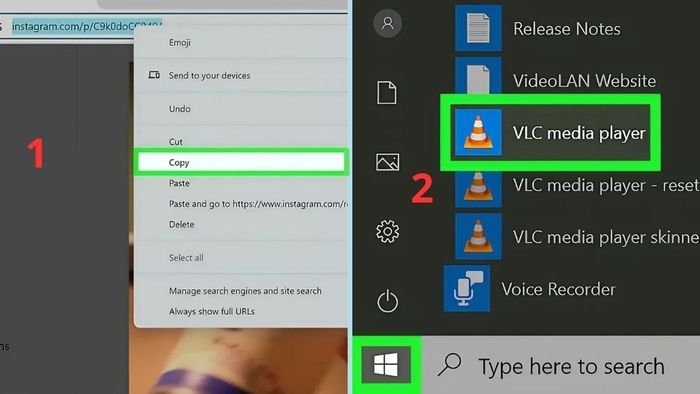Image resolution: width=700 pixels, height=394 pixels.
Task: Open Documents icon in Start menu sidebar
Action: pos(387,93)
